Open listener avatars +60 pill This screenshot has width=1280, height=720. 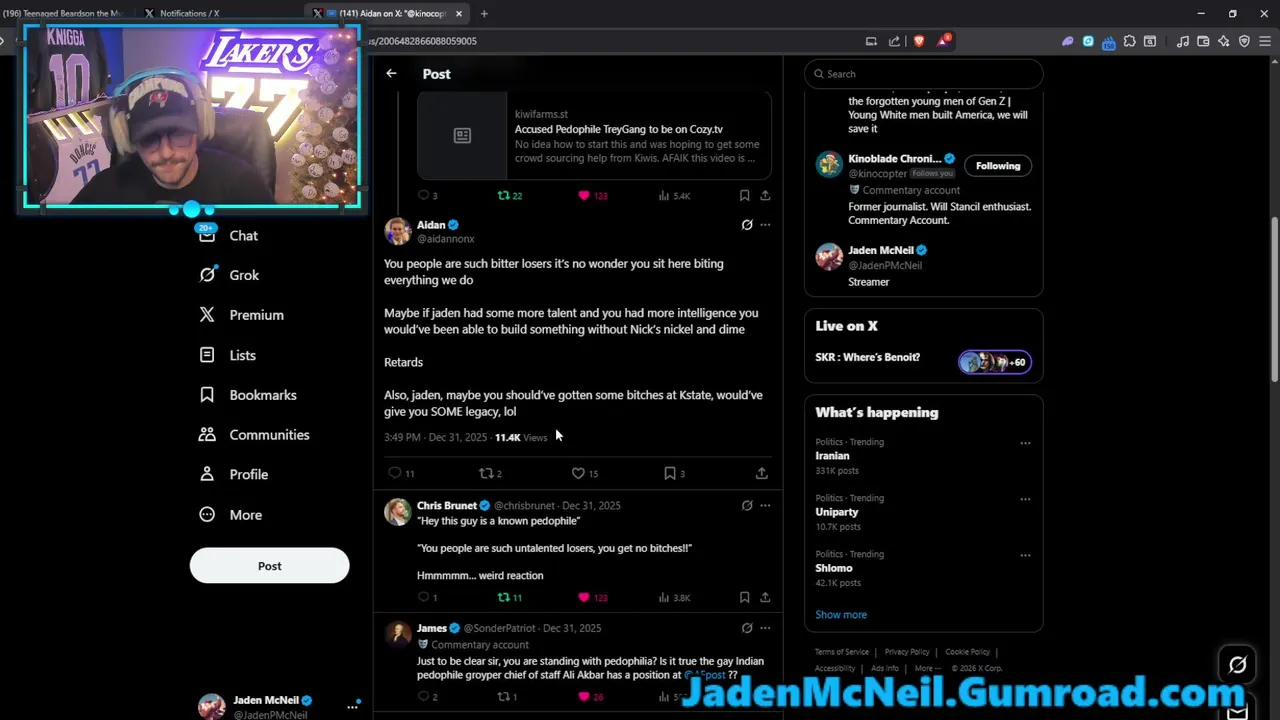tap(994, 362)
